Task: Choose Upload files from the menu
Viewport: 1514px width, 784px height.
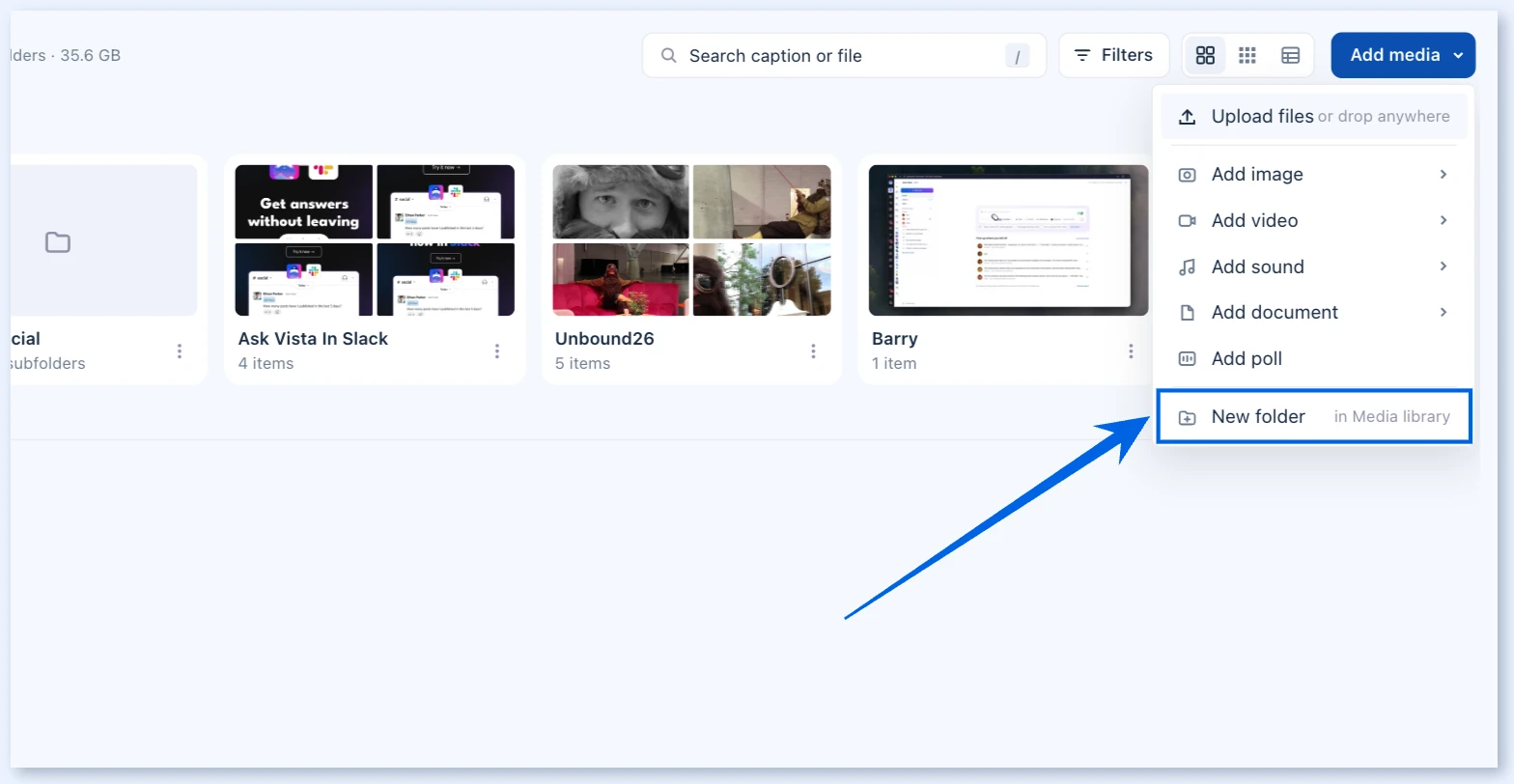Action: coord(1313,117)
